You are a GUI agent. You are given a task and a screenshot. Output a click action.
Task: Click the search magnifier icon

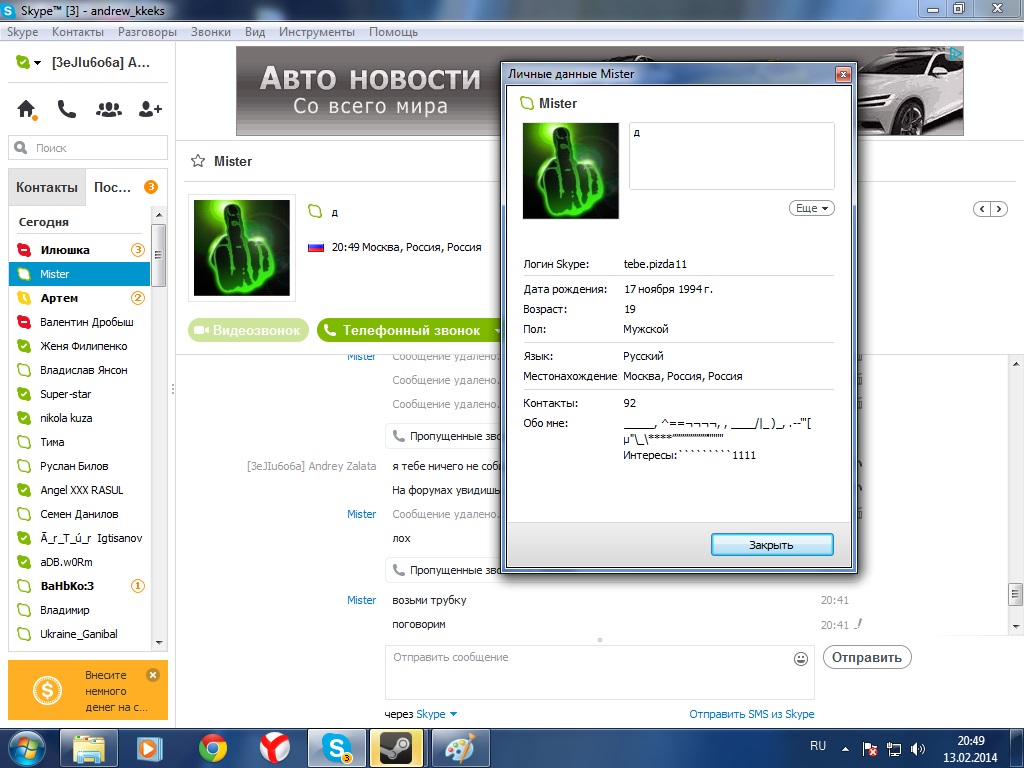21,148
